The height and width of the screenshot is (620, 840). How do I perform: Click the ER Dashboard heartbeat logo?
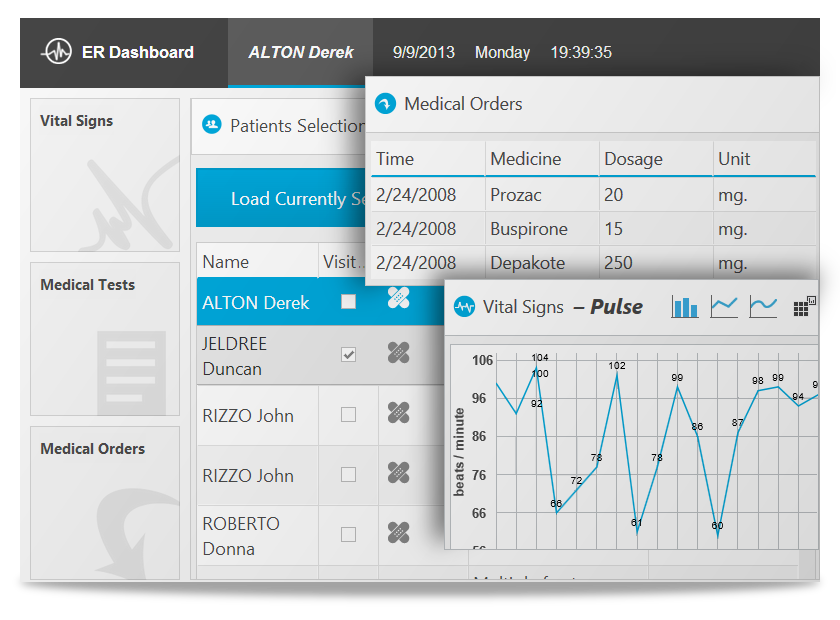(57, 51)
